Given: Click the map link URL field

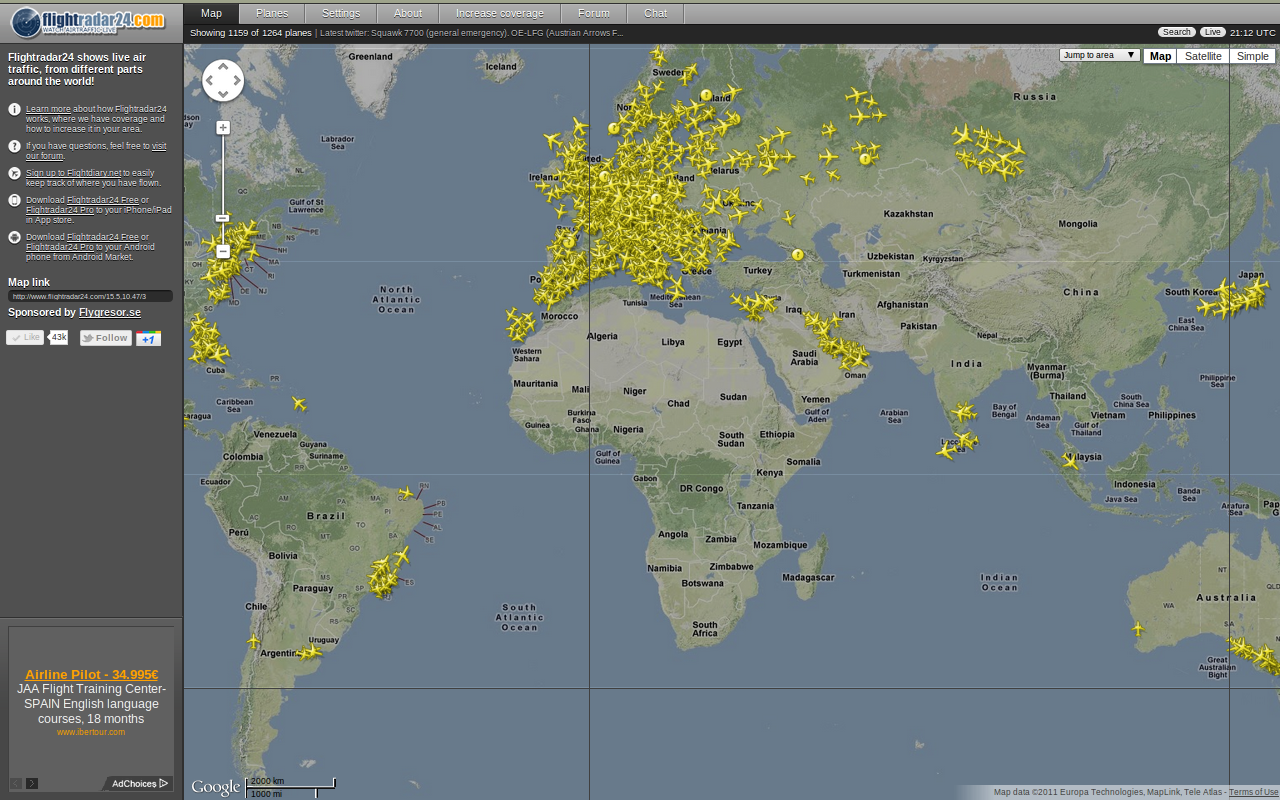Looking at the screenshot, I should 90,296.
